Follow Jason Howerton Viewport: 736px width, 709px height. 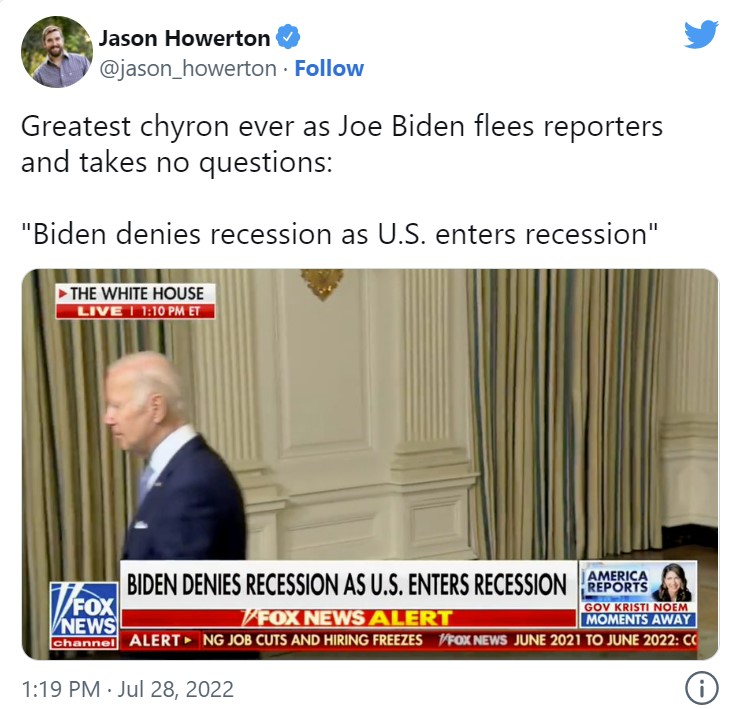point(329,69)
